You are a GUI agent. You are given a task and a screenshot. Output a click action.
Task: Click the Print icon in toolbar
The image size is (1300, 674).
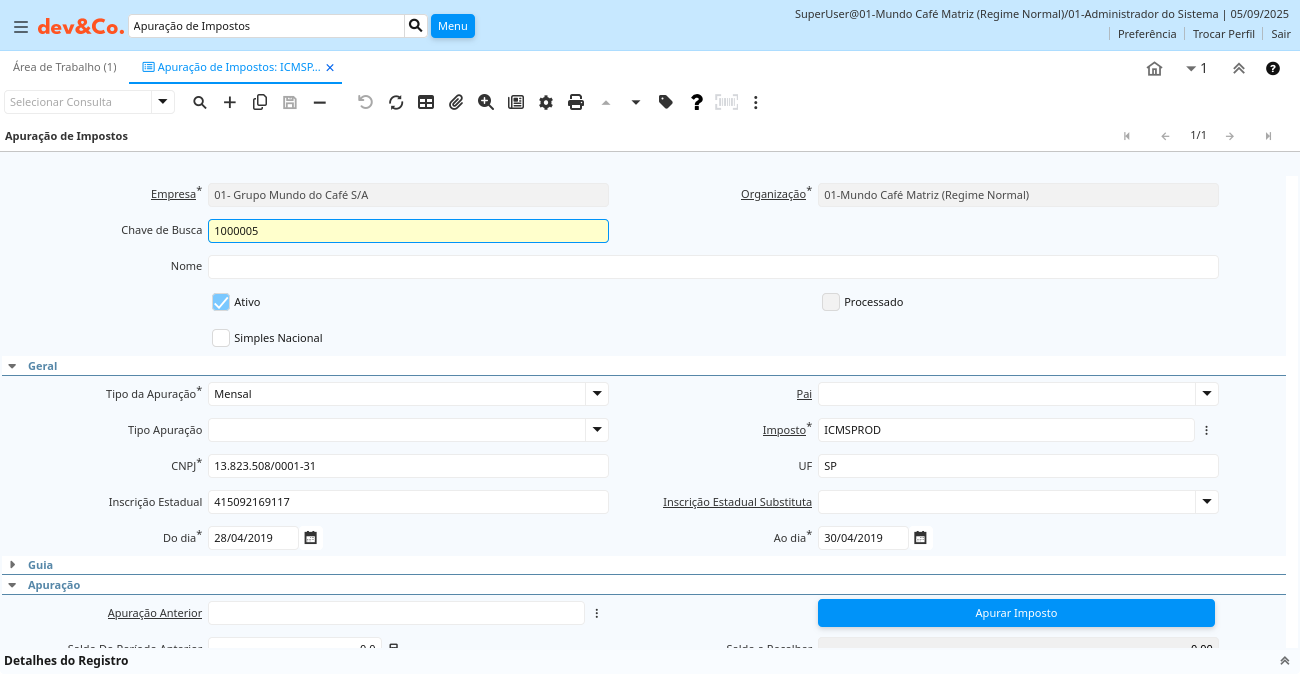click(576, 102)
